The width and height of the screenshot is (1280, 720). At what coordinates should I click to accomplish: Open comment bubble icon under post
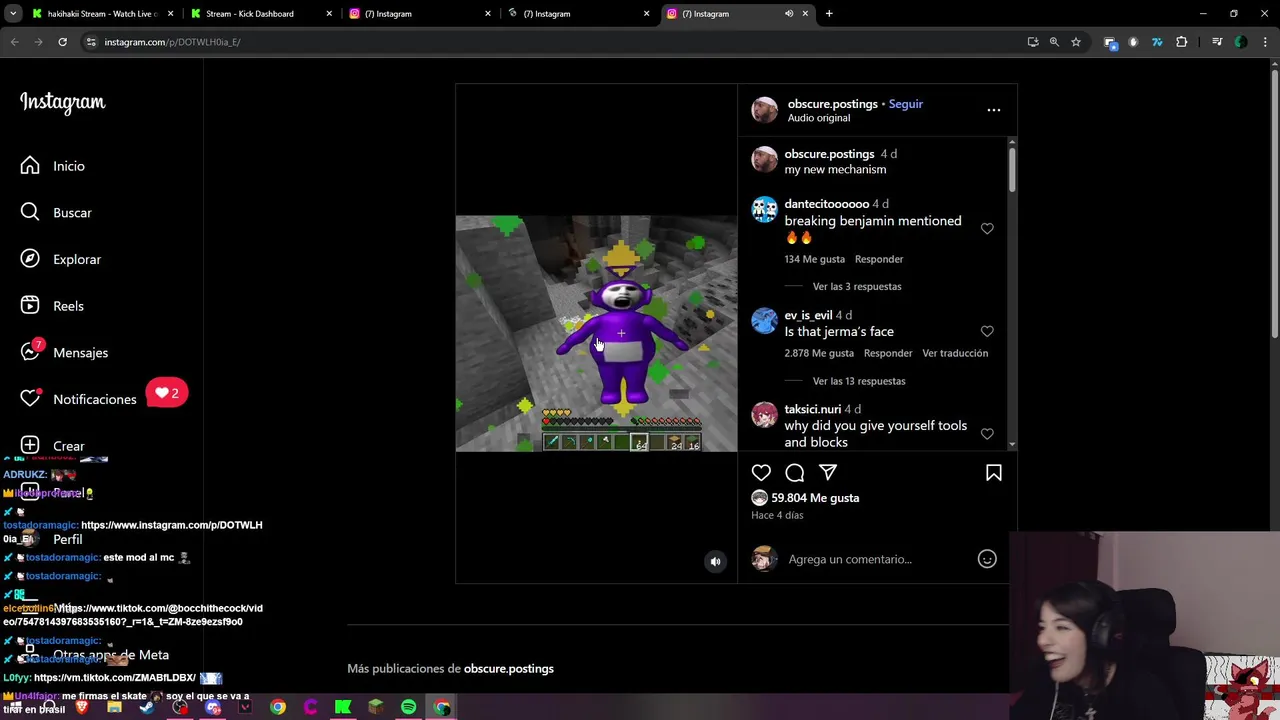[x=795, y=472]
